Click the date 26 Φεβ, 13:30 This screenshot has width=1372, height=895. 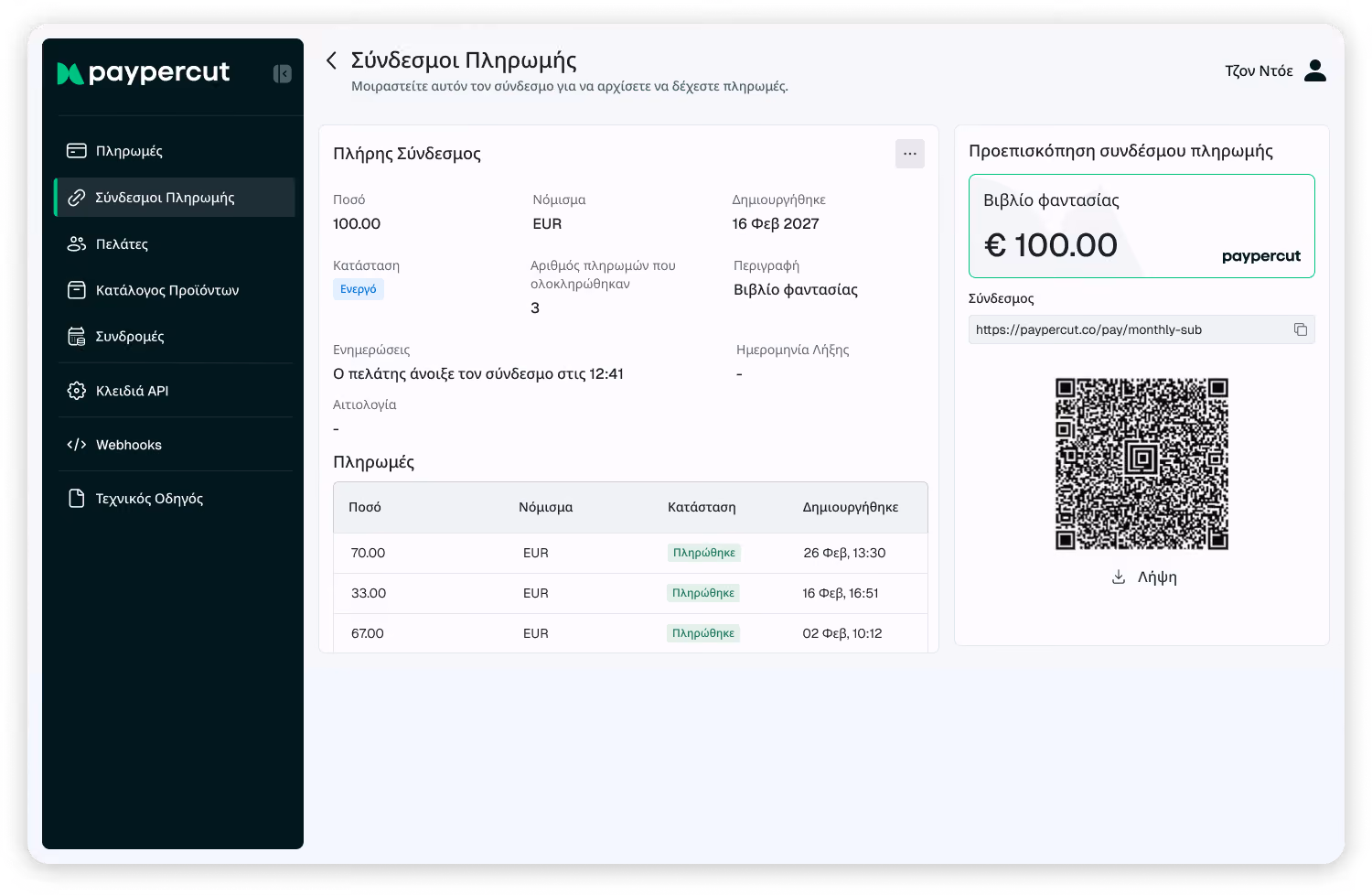click(x=844, y=553)
